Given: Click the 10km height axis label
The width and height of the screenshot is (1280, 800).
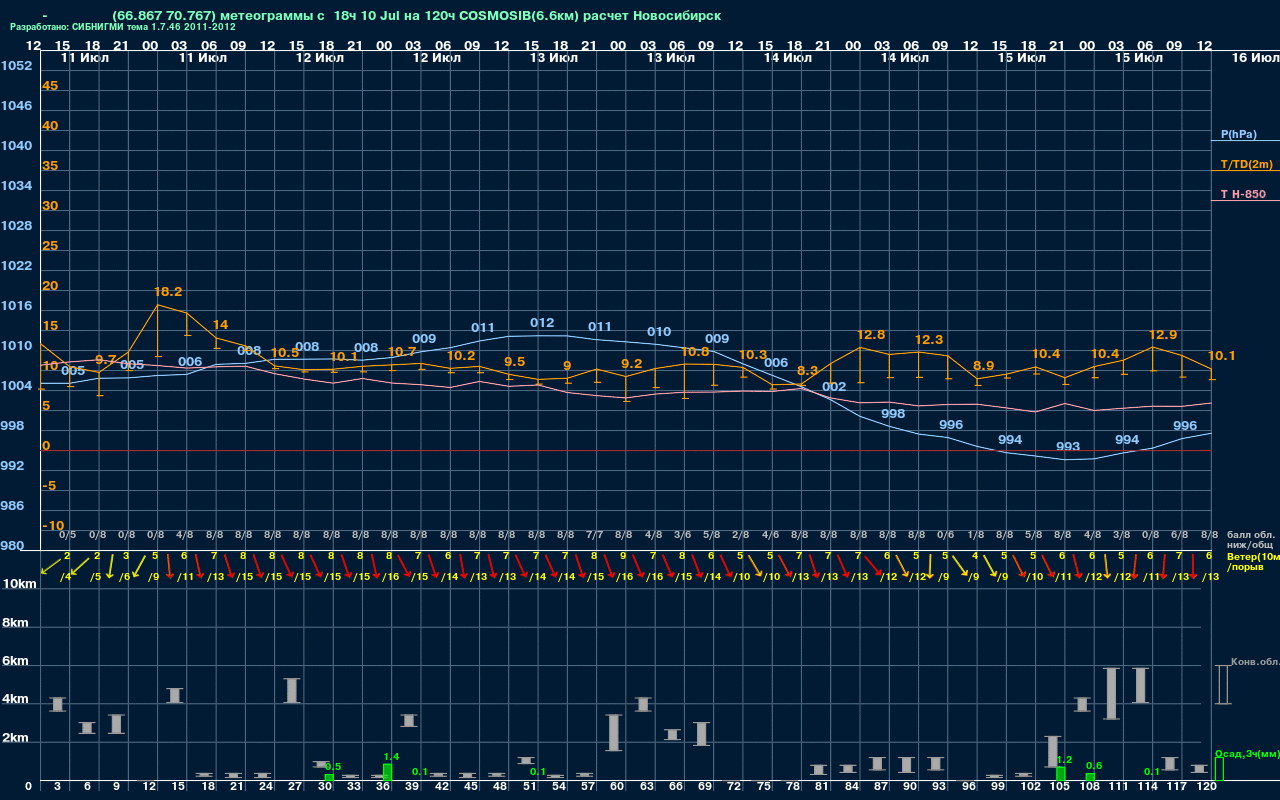Looking at the screenshot, I should tap(20, 584).
